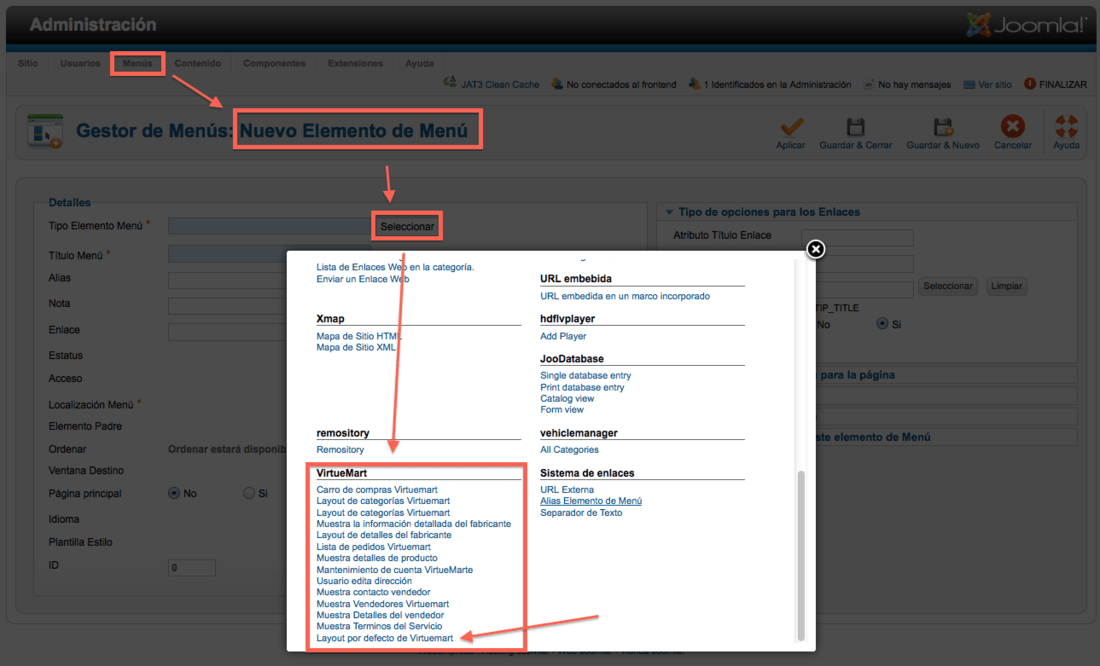Open the Extensiones menu
Image resolution: width=1100 pixels, height=666 pixels.
(356, 63)
